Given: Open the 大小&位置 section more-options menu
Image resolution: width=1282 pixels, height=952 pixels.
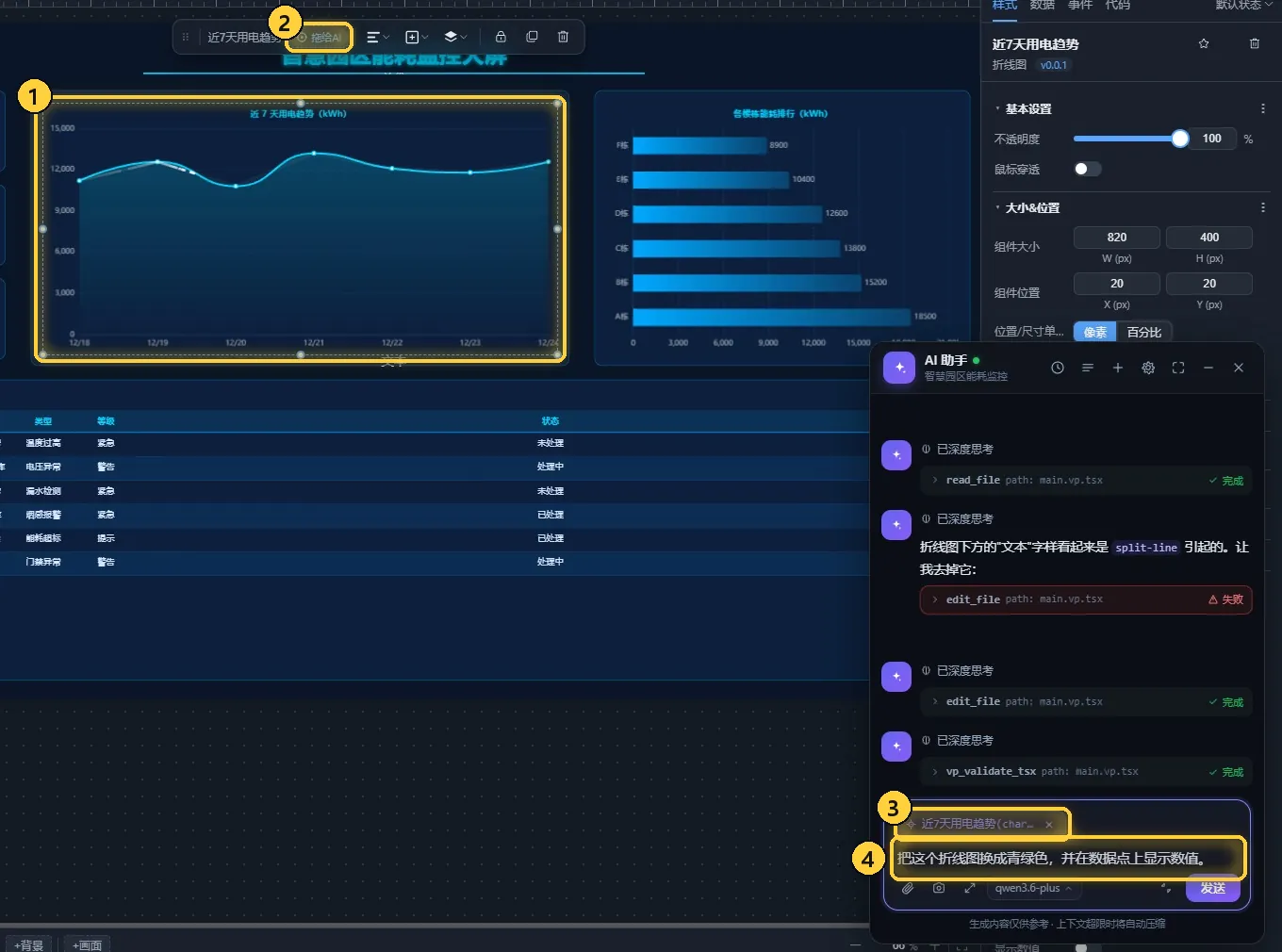Looking at the screenshot, I should pos(1263,207).
